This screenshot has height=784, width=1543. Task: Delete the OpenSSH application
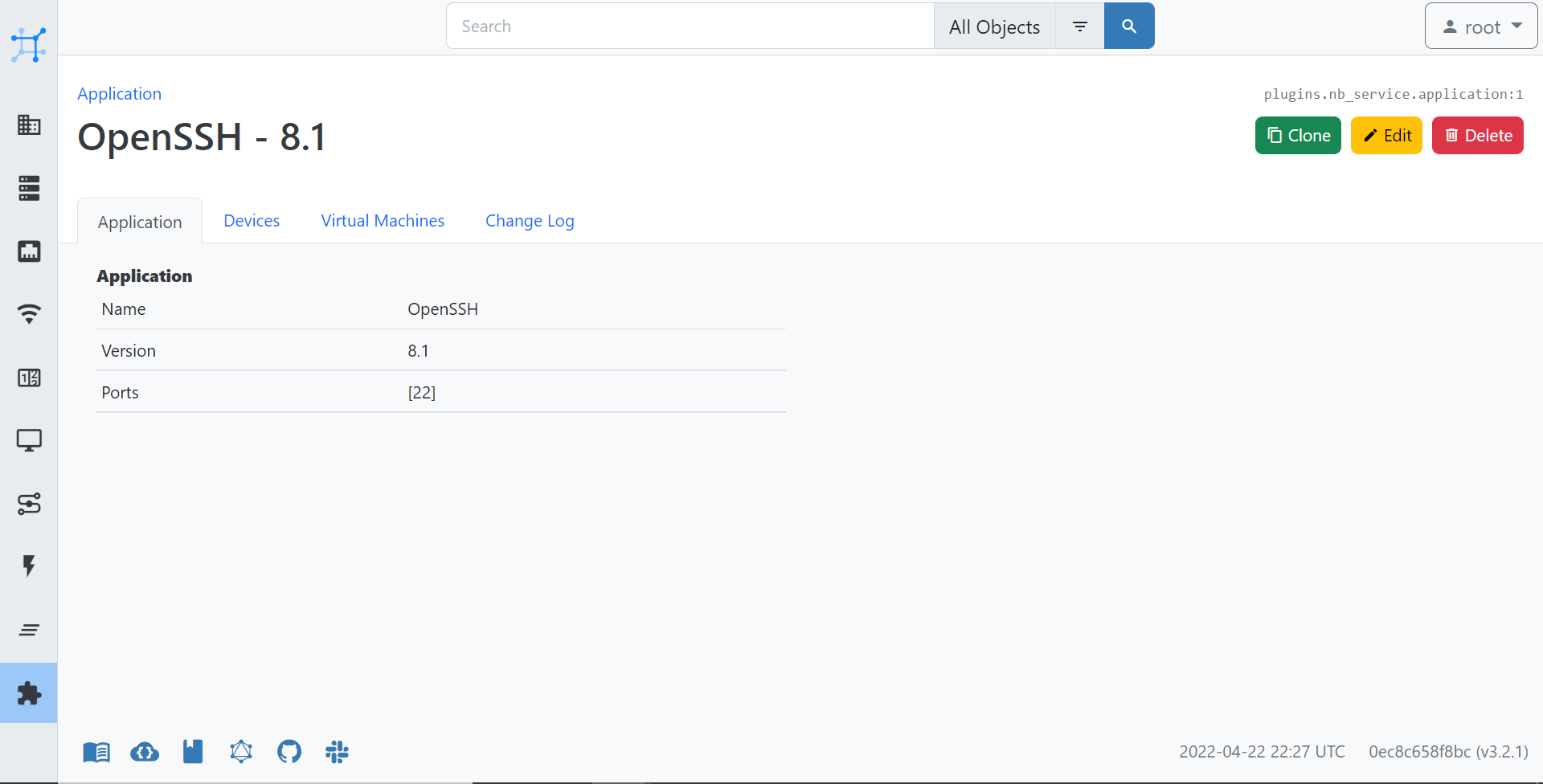coord(1478,135)
